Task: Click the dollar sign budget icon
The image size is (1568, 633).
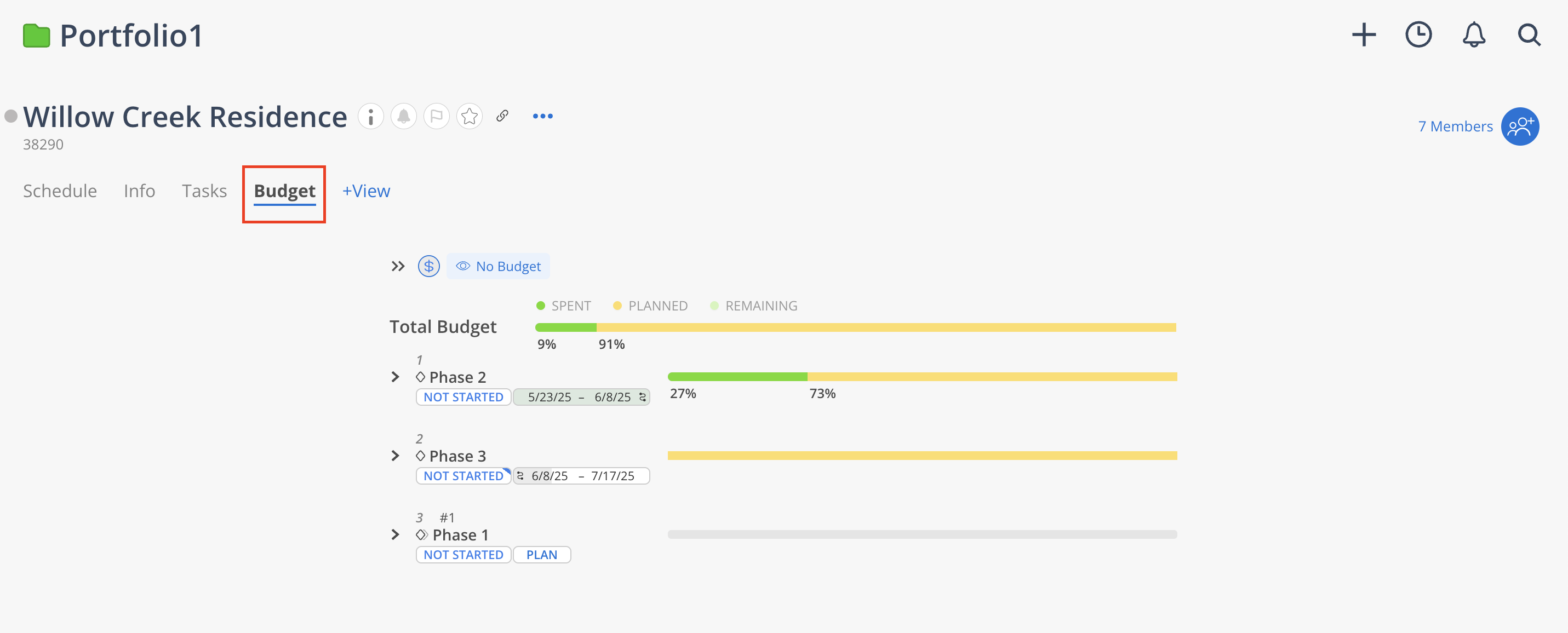Action: (x=428, y=266)
